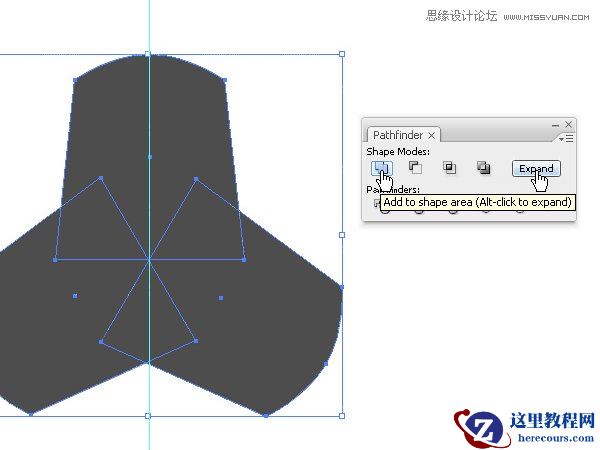This screenshot has height=450, width=600.
Task: Close the Pathfinder floating panel
Action: point(568,124)
